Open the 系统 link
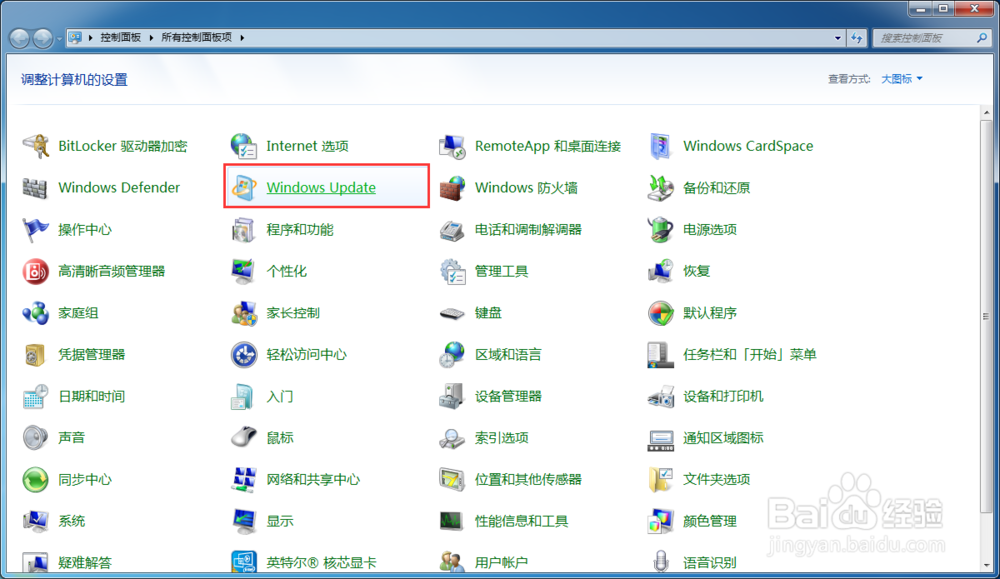 pyautogui.click(x=71, y=522)
